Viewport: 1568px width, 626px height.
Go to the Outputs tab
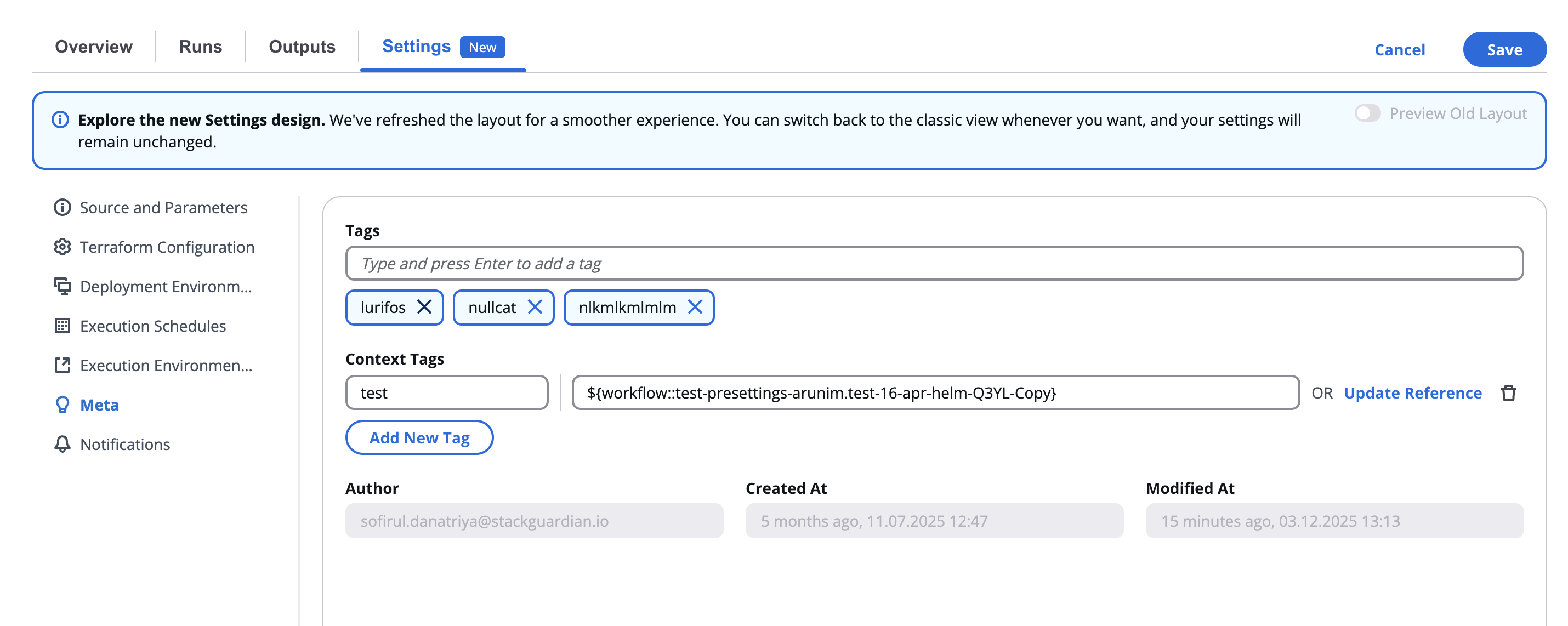[302, 47]
